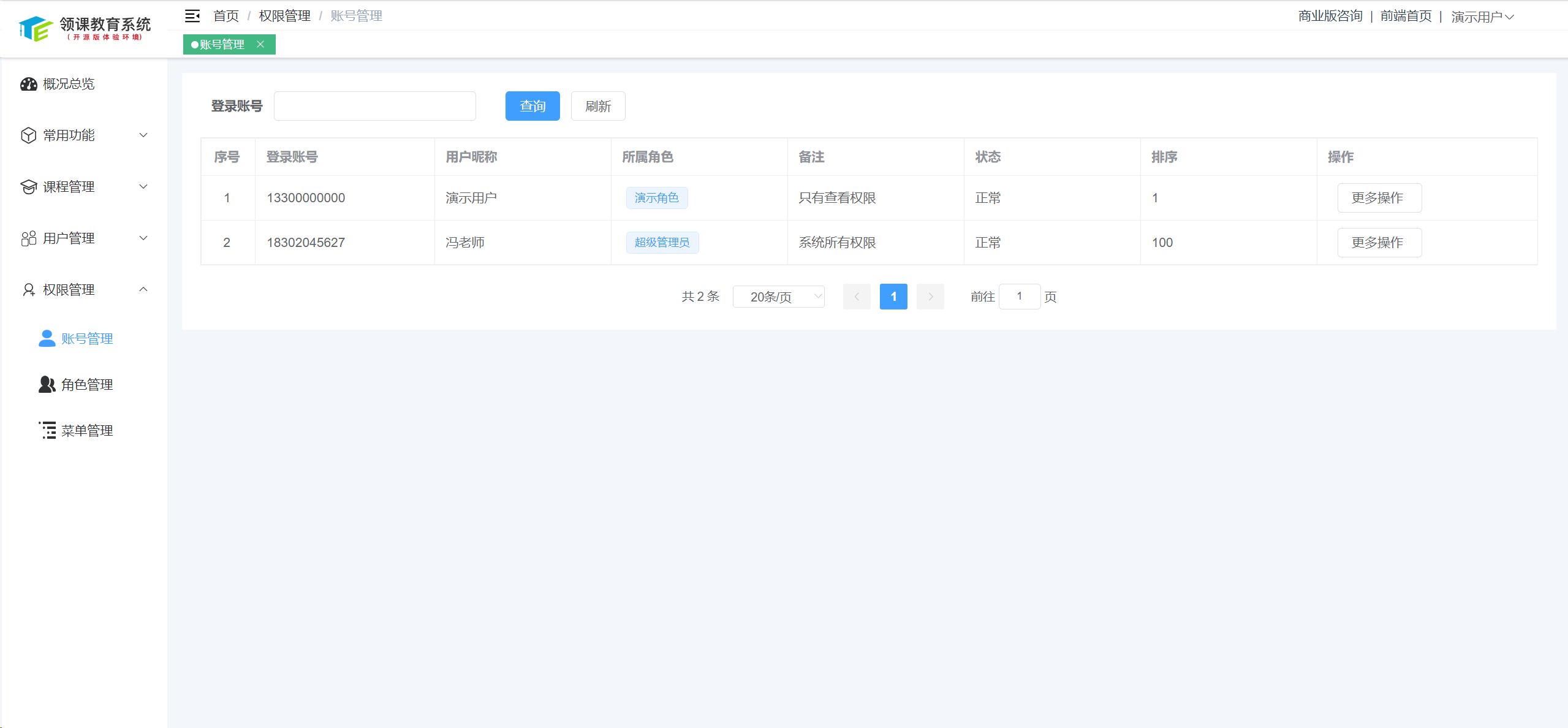Close the 账号管理 tab

click(x=260, y=44)
